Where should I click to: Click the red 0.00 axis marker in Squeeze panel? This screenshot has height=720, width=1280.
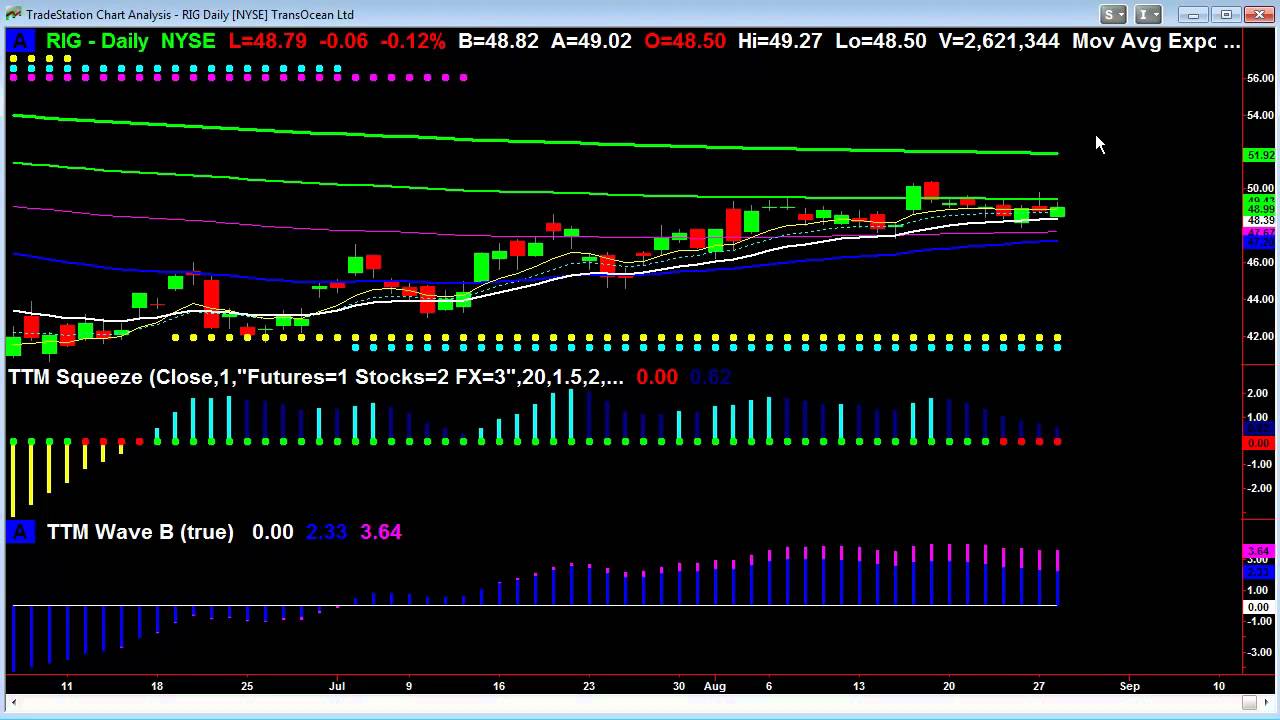point(1259,442)
